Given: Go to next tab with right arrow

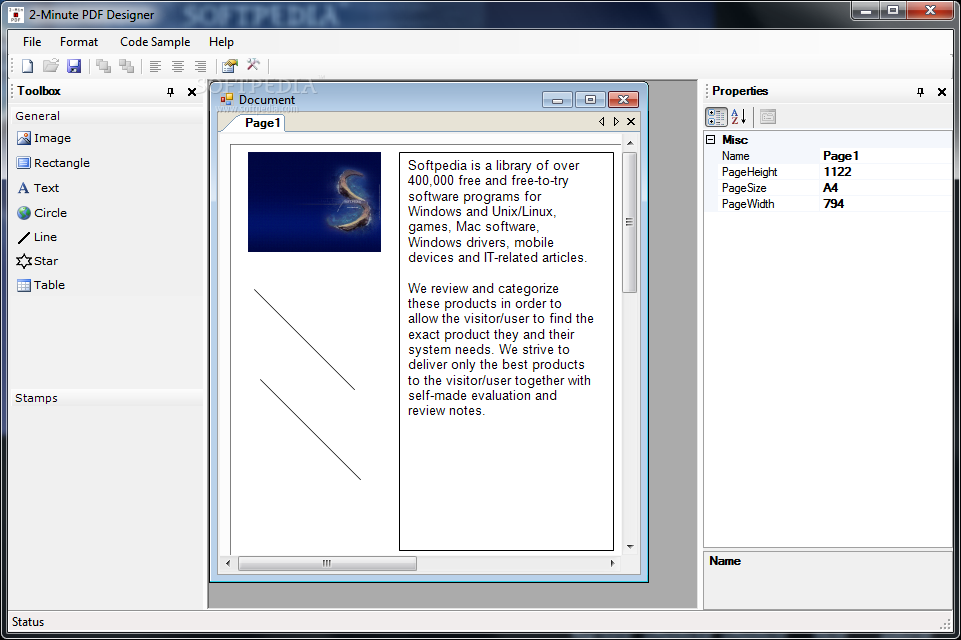Looking at the screenshot, I should click(616, 122).
